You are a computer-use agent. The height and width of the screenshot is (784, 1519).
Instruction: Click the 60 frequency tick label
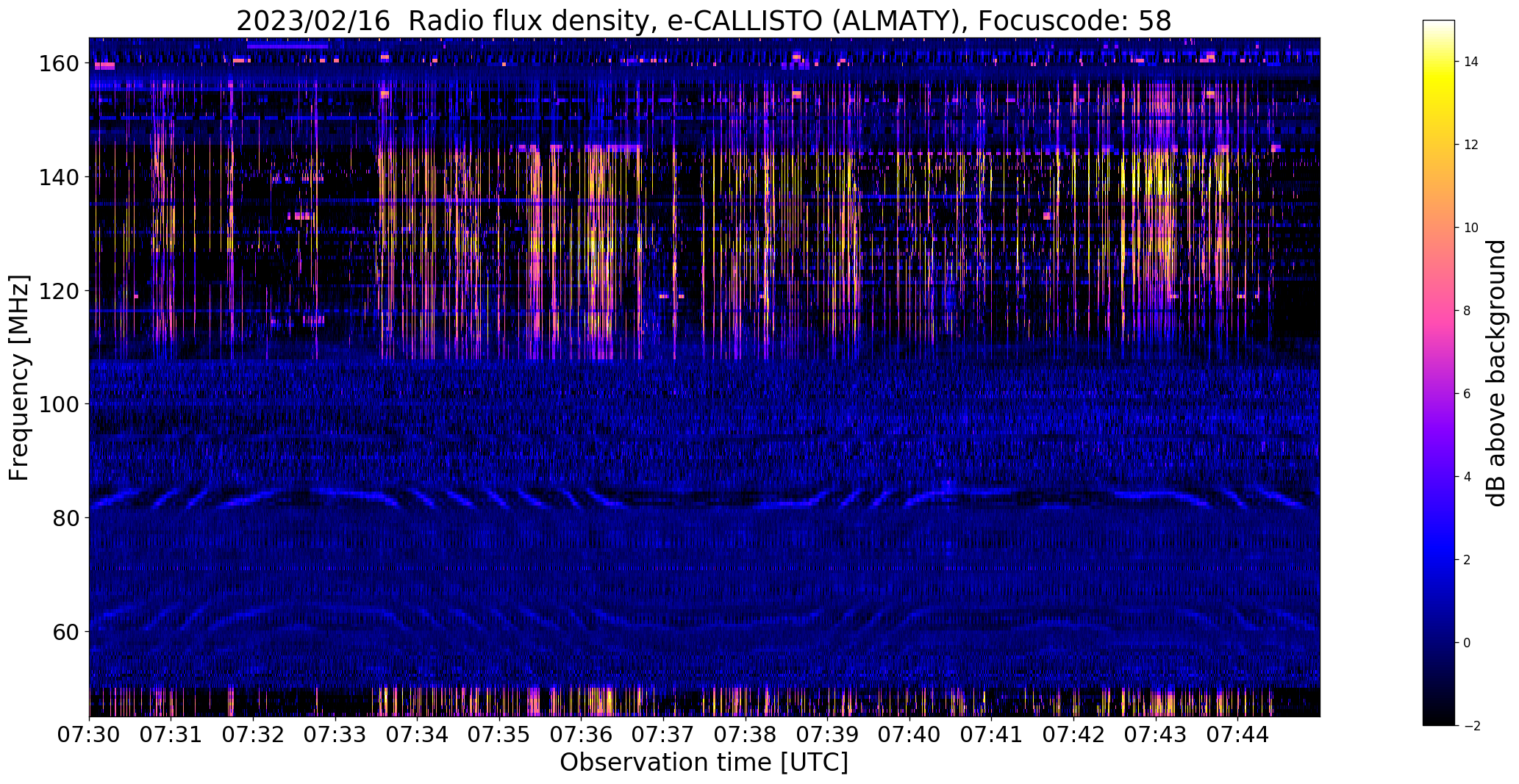(x=65, y=631)
